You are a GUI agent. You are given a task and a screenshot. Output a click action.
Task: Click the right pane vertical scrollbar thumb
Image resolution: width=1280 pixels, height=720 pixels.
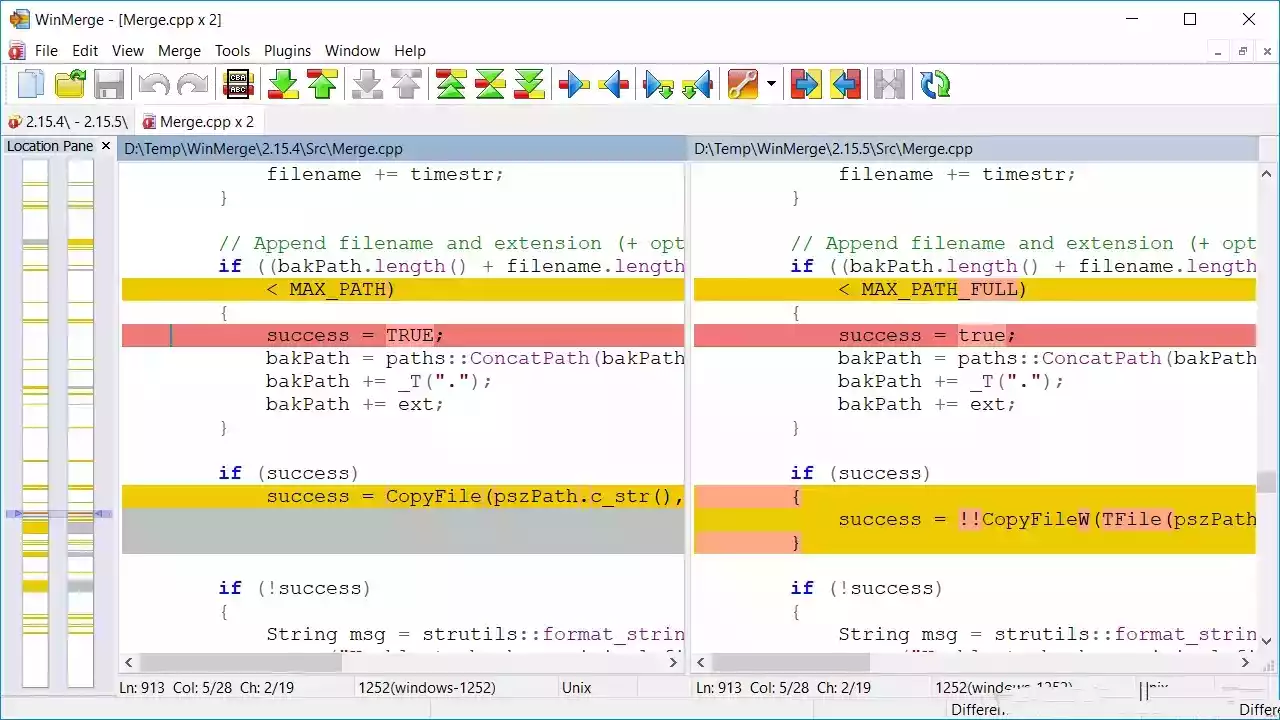coord(1267,482)
